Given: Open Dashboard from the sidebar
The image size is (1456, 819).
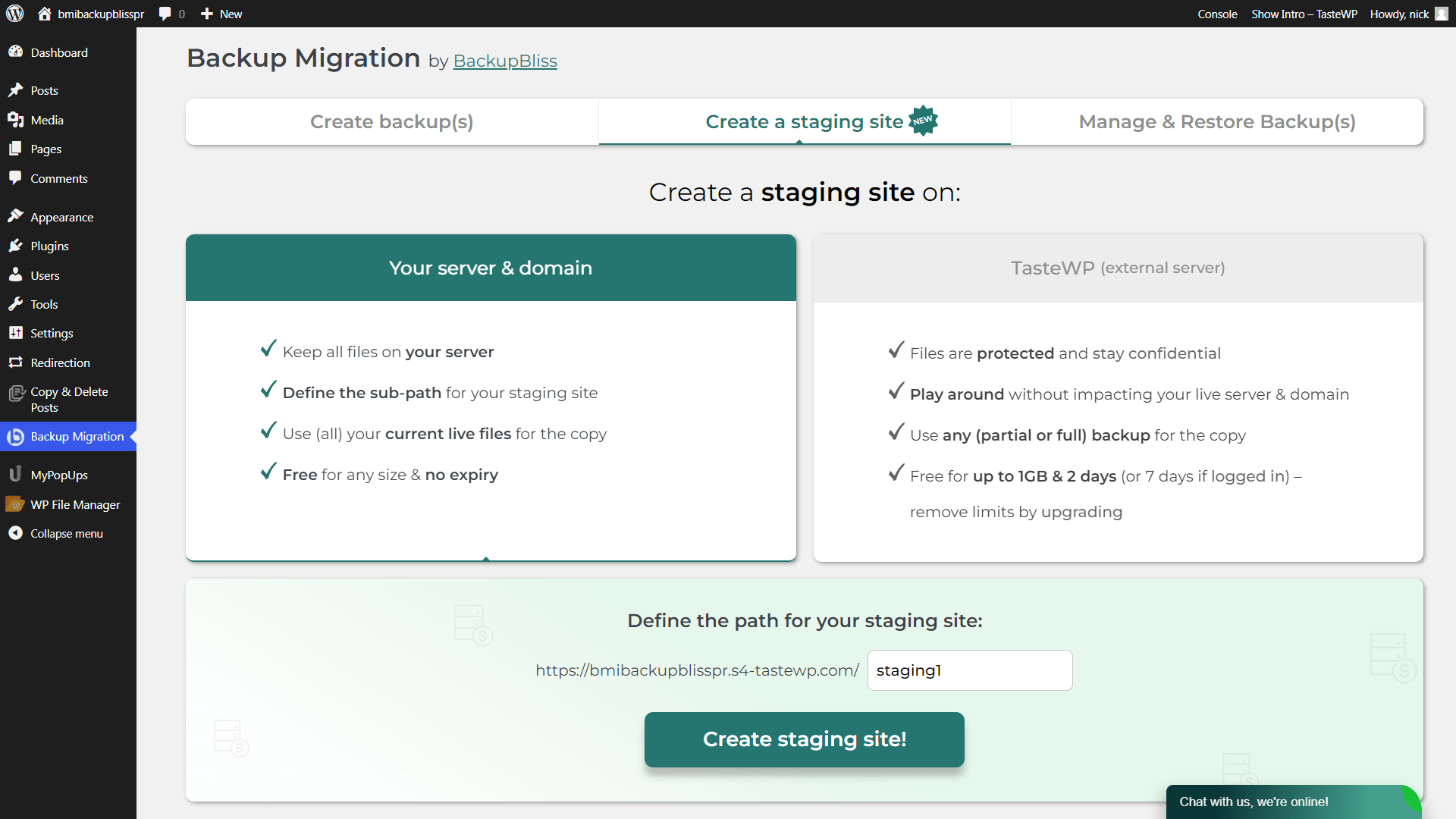Looking at the screenshot, I should point(58,52).
